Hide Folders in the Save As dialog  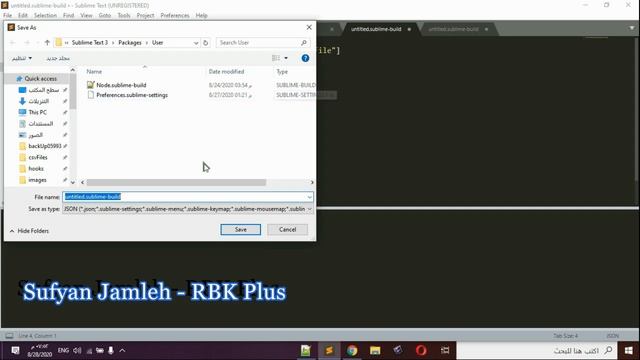point(29,231)
